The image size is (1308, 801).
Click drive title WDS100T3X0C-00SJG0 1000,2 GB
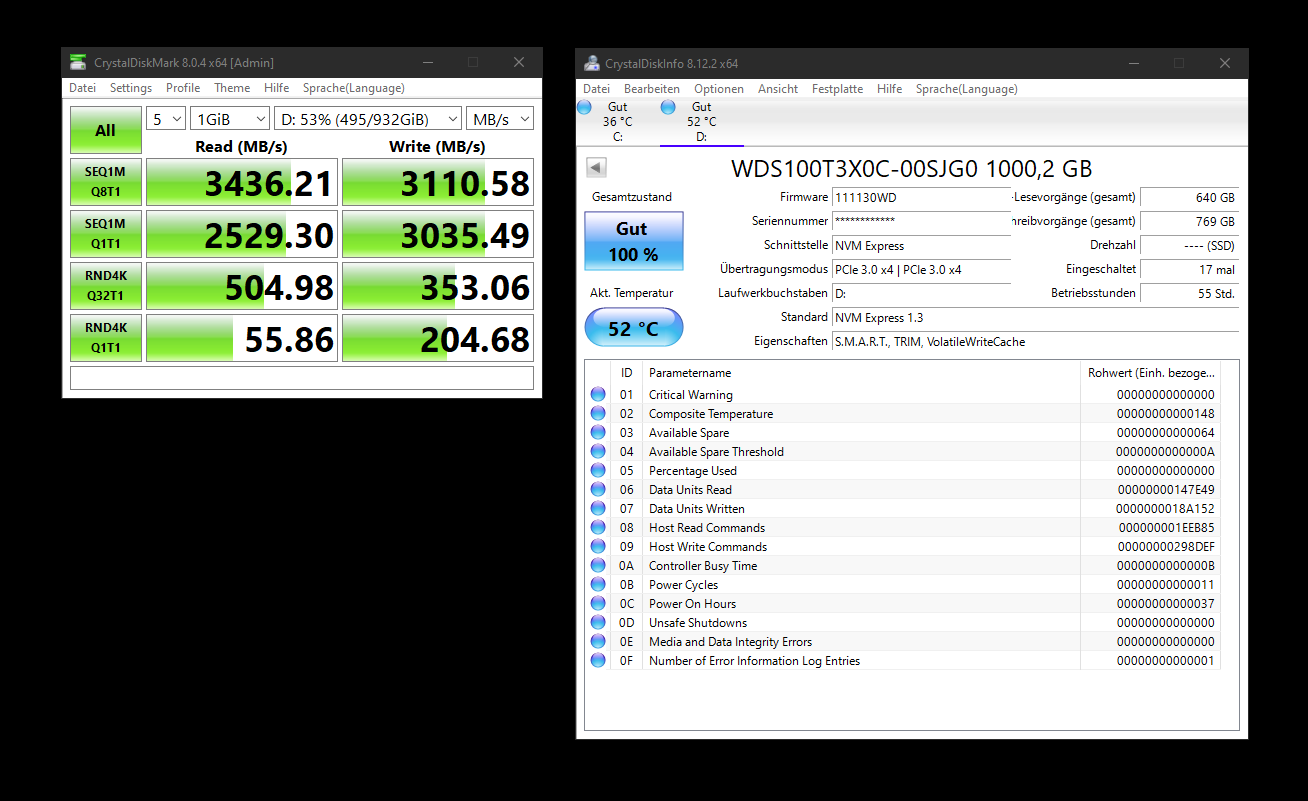point(912,167)
